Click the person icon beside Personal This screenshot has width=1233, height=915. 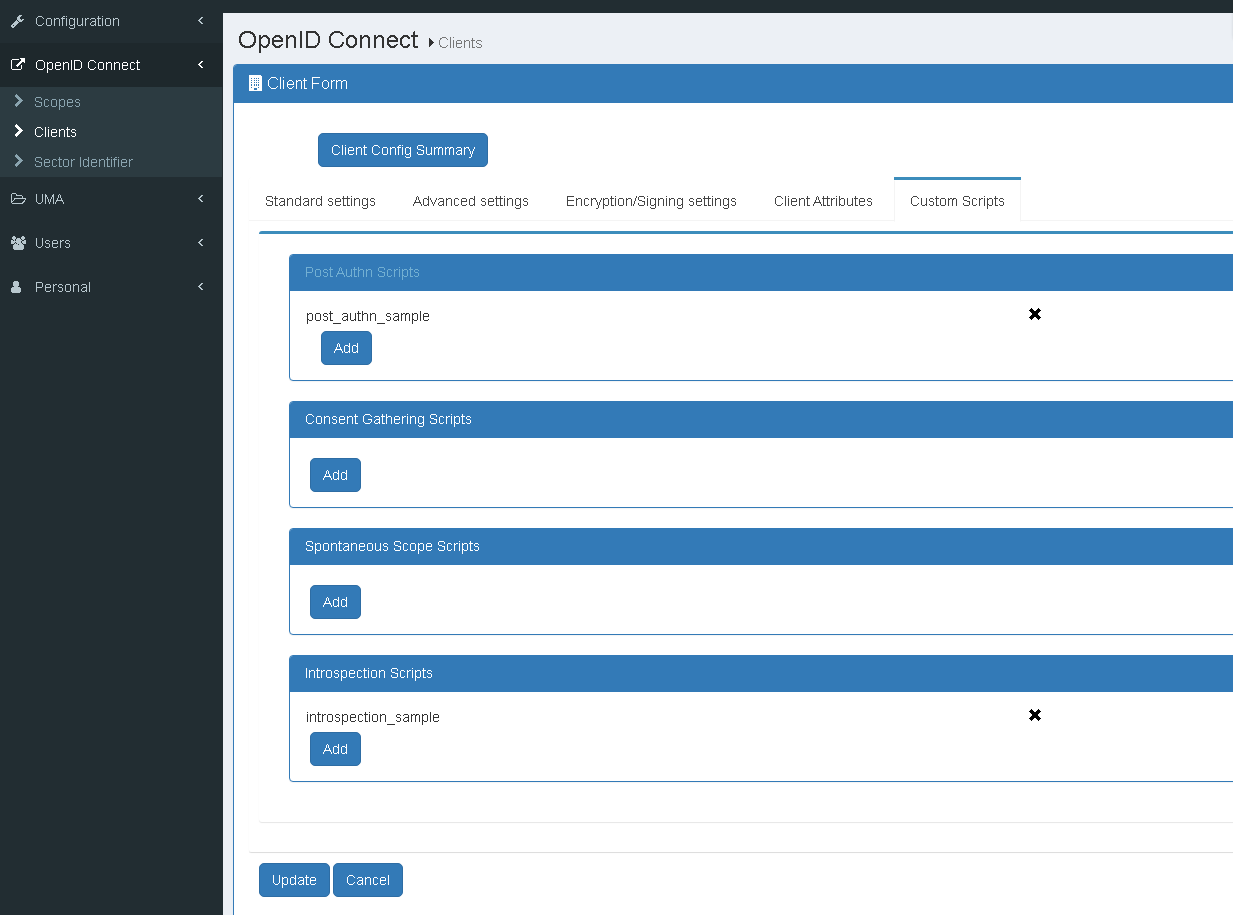point(15,286)
